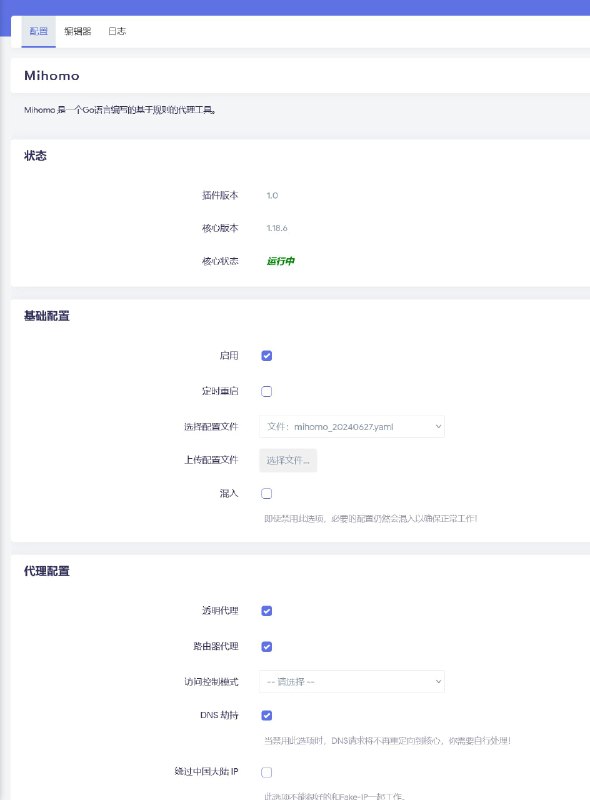Image resolution: width=590 pixels, height=800 pixels.
Task: Toggle the 路由器代理 checkbox
Action: point(266,646)
